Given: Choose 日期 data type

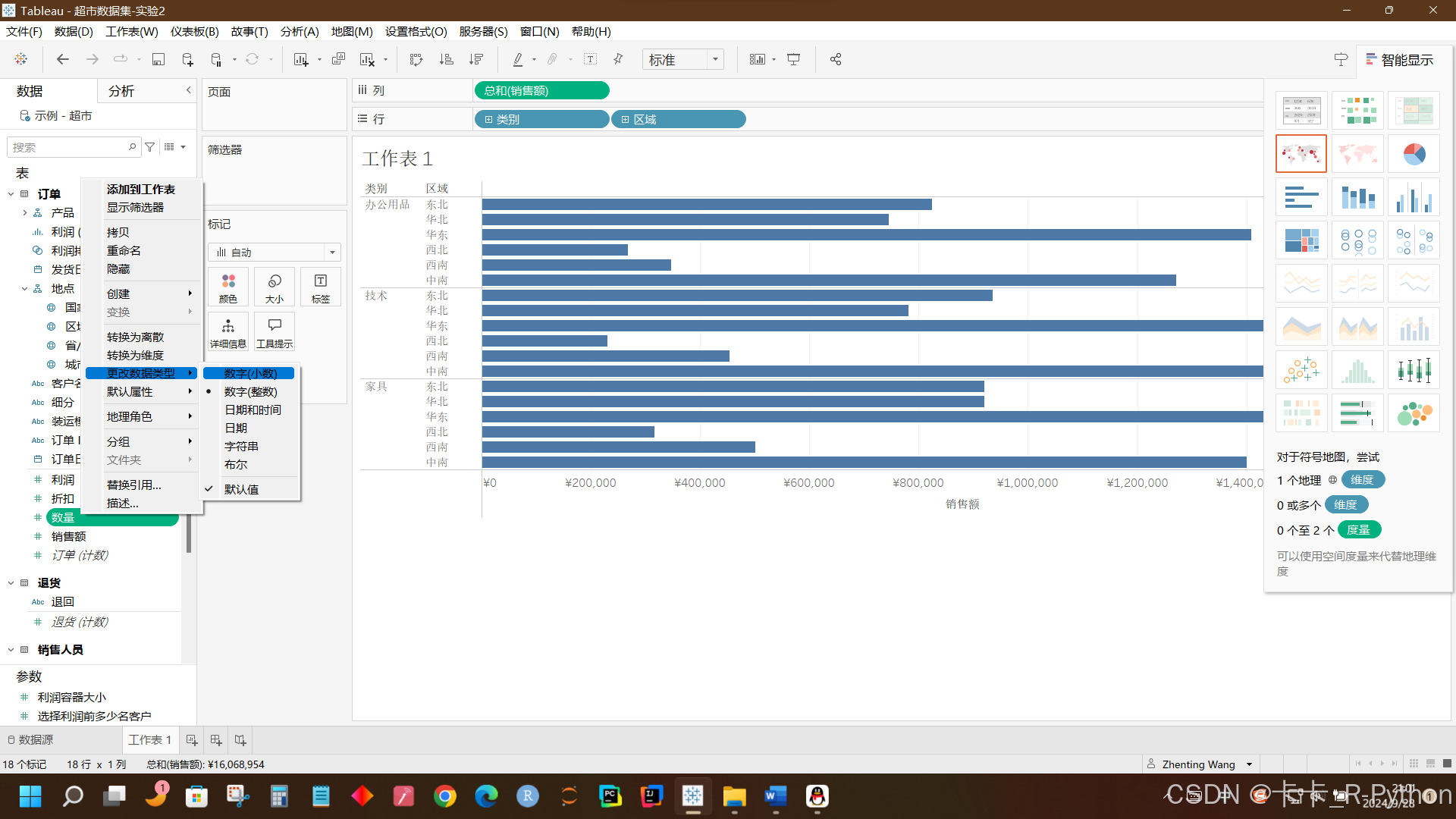Looking at the screenshot, I should tap(236, 428).
